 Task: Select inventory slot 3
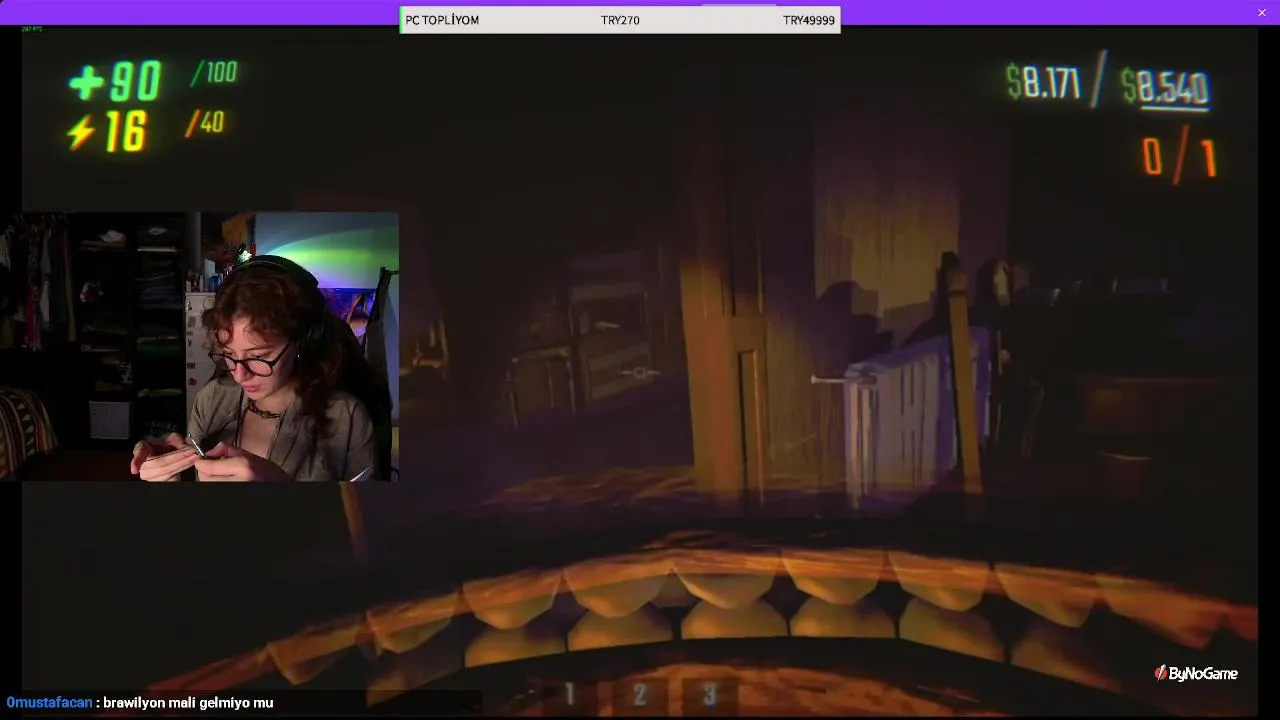coord(710,693)
